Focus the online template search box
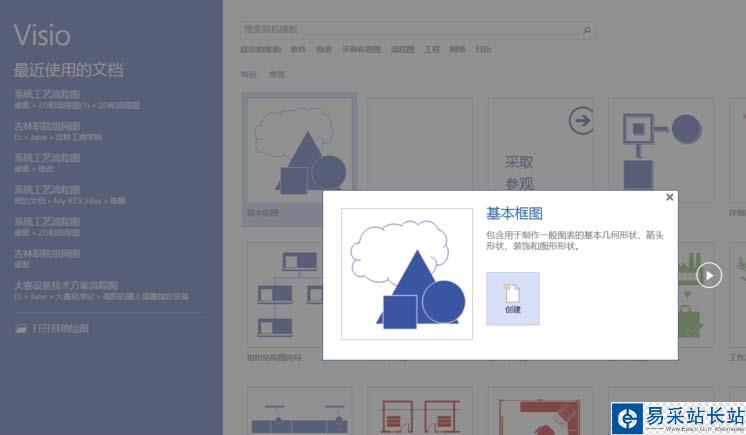The width and height of the screenshot is (746, 435). [416, 30]
